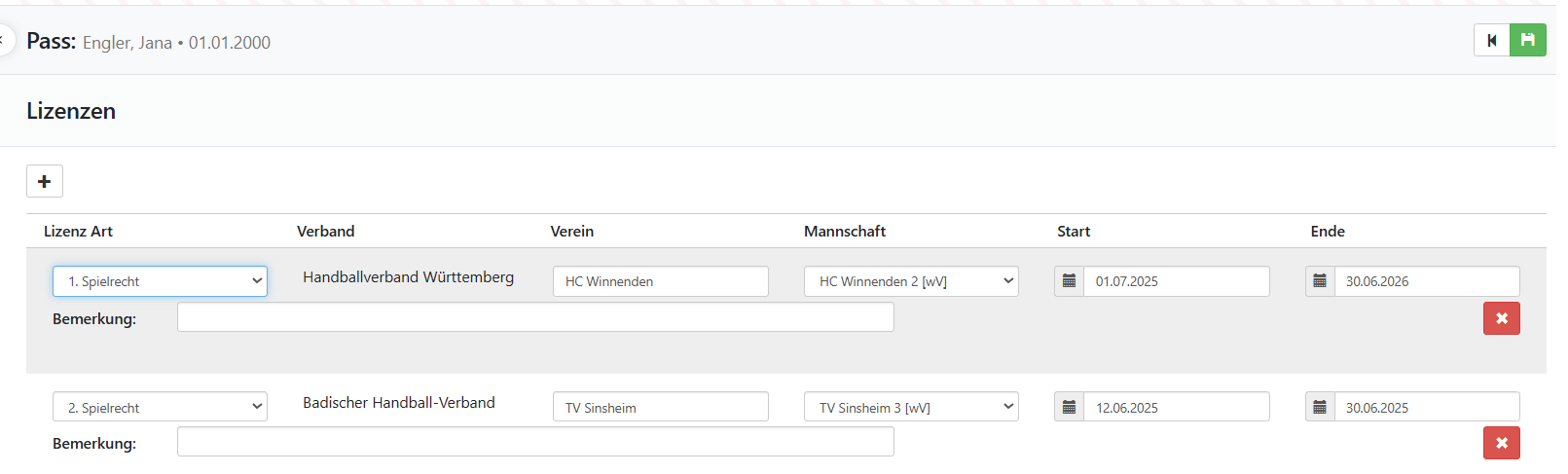The height and width of the screenshot is (474, 1568).
Task: Open the '1. Spielrecht' license type dropdown
Action: (160, 281)
